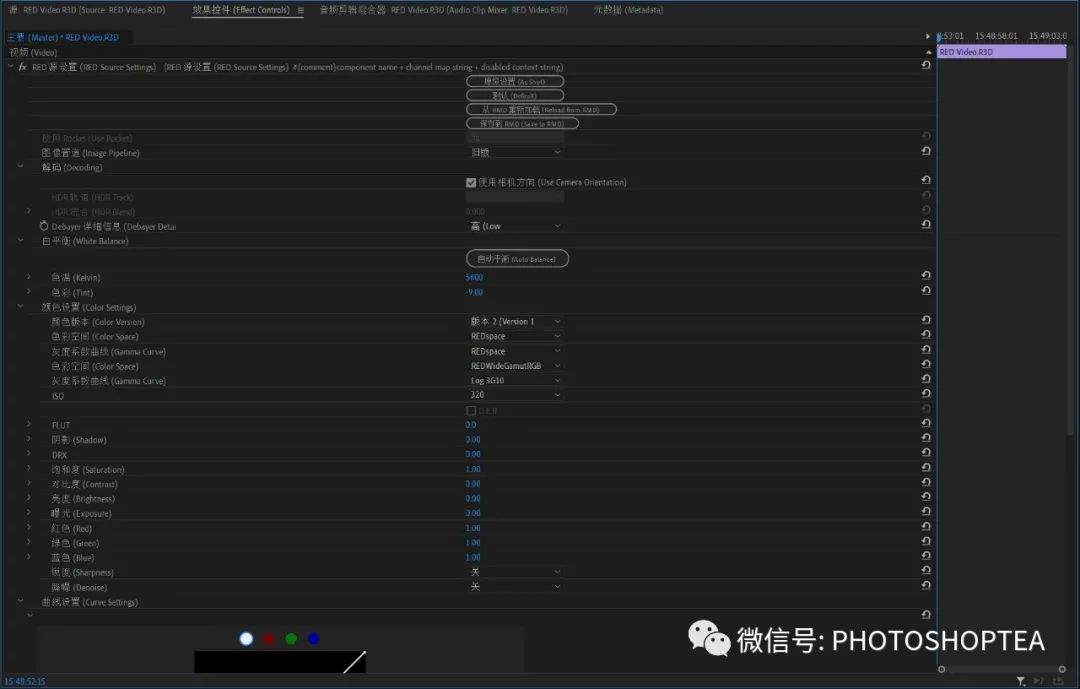Viewport: 1080px width, 689px height.
Task: Reset the Saturation parameter
Action: click(x=926, y=468)
